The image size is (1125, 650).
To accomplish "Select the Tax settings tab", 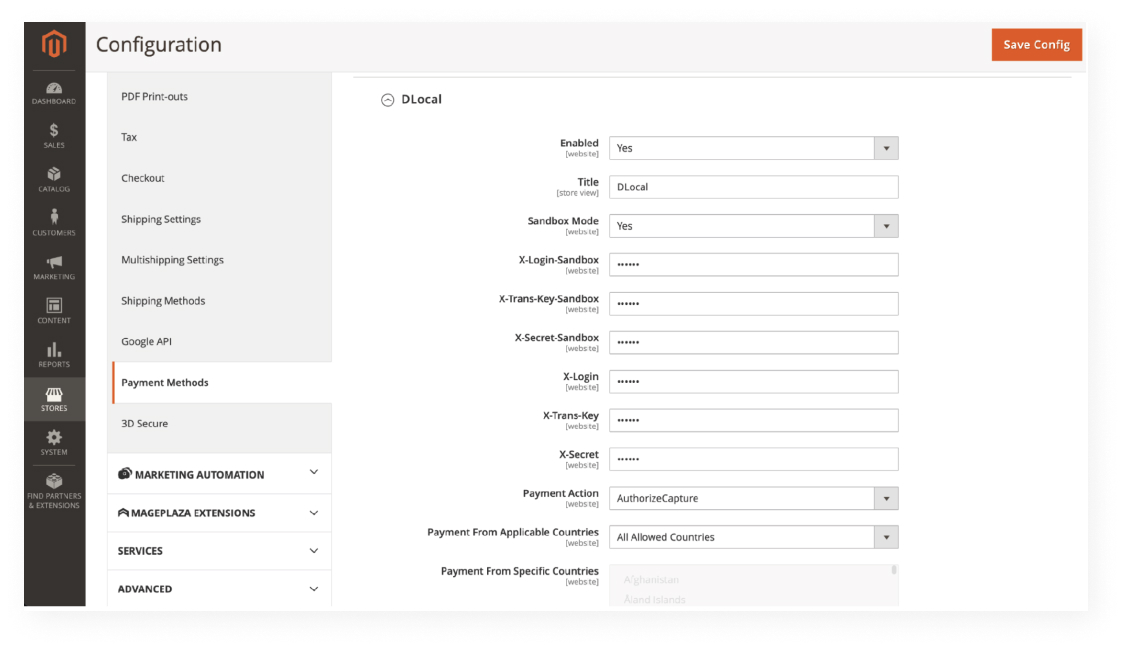I will [222, 137].
